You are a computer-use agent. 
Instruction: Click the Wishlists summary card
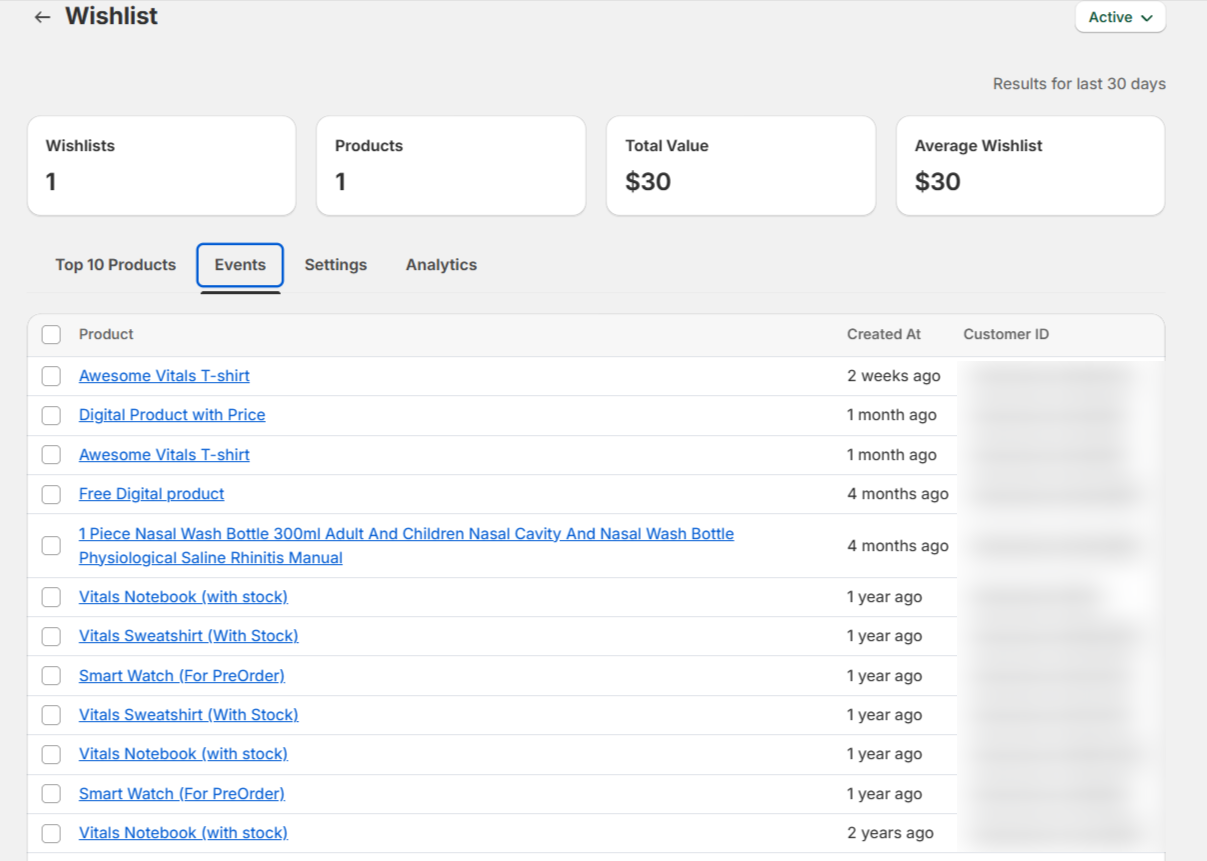161,166
